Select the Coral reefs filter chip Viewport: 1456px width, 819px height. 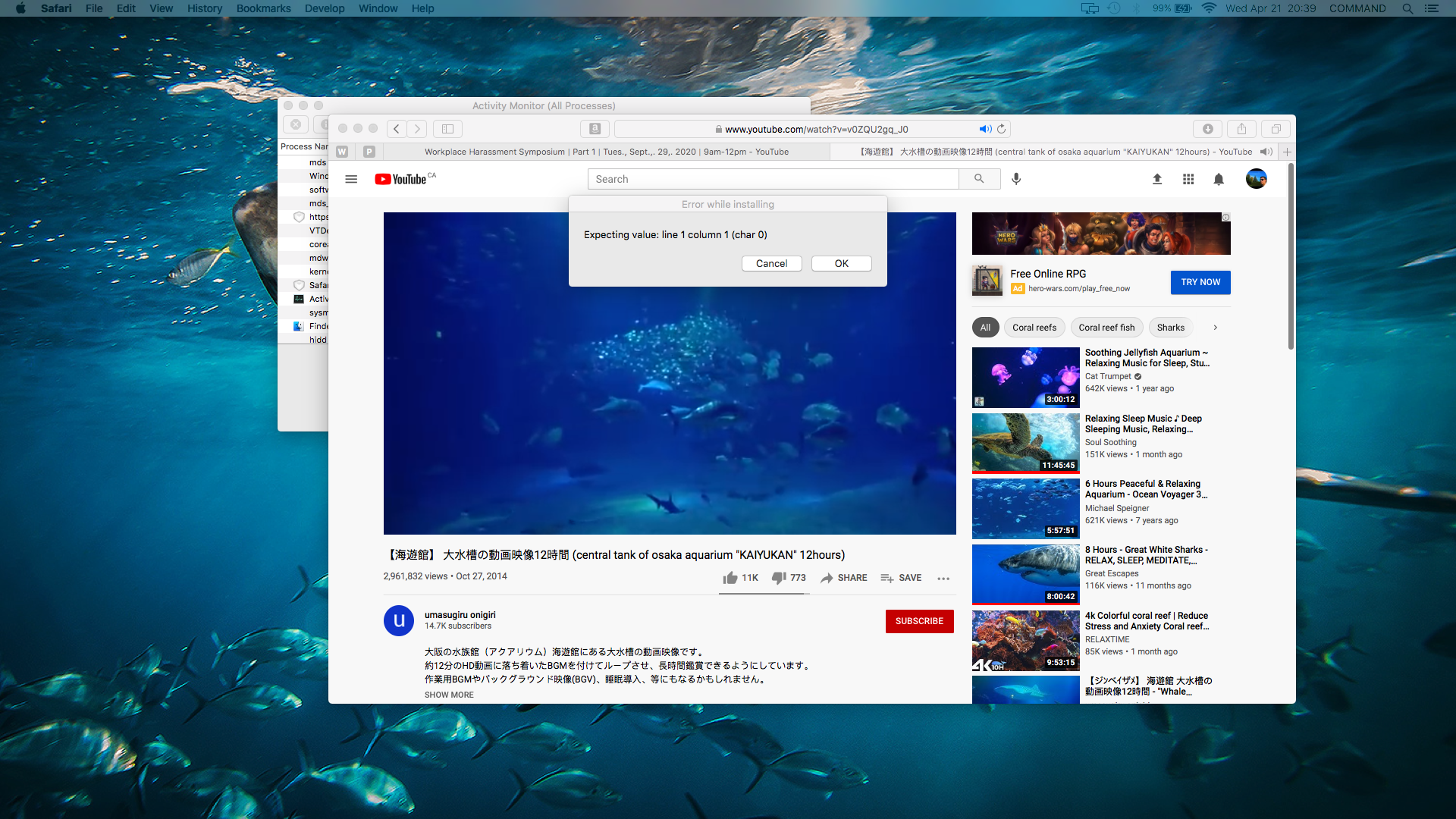point(1034,328)
